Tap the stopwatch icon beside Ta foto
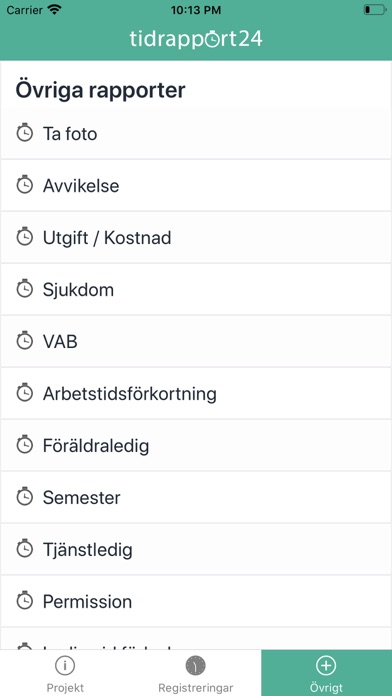This screenshot has height=696, width=392. [24, 133]
